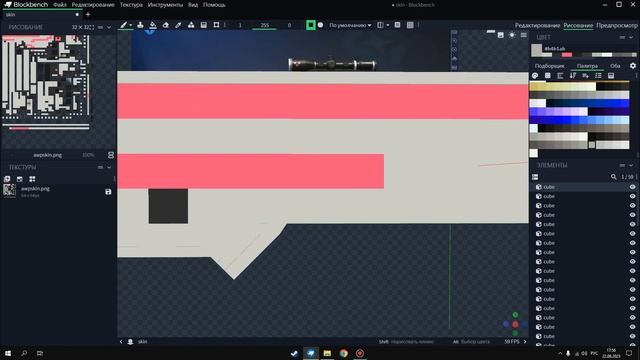Open the По умолчанию blend mode dropdown
The height and width of the screenshot is (360, 640).
coord(350,25)
